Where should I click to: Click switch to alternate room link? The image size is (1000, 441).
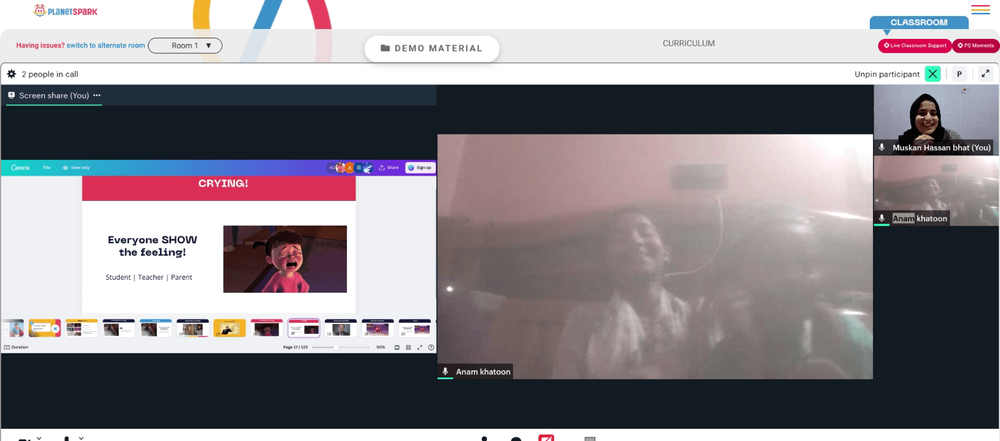pos(106,45)
